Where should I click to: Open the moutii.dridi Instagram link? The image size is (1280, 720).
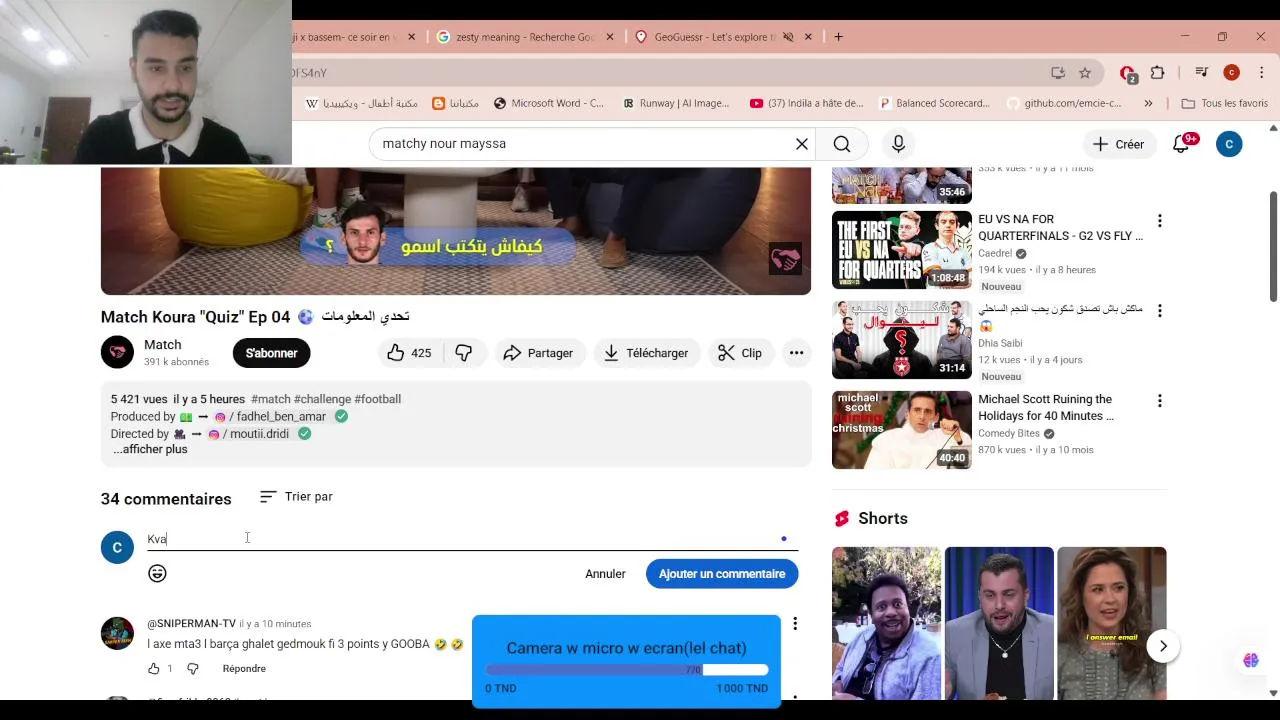[x=250, y=434]
